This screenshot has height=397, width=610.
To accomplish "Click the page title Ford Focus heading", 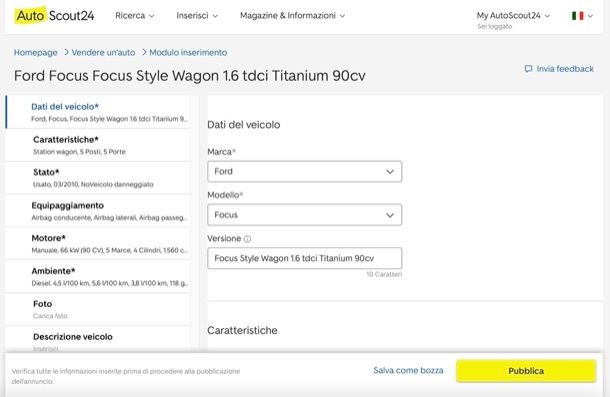I will coord(189,76).
